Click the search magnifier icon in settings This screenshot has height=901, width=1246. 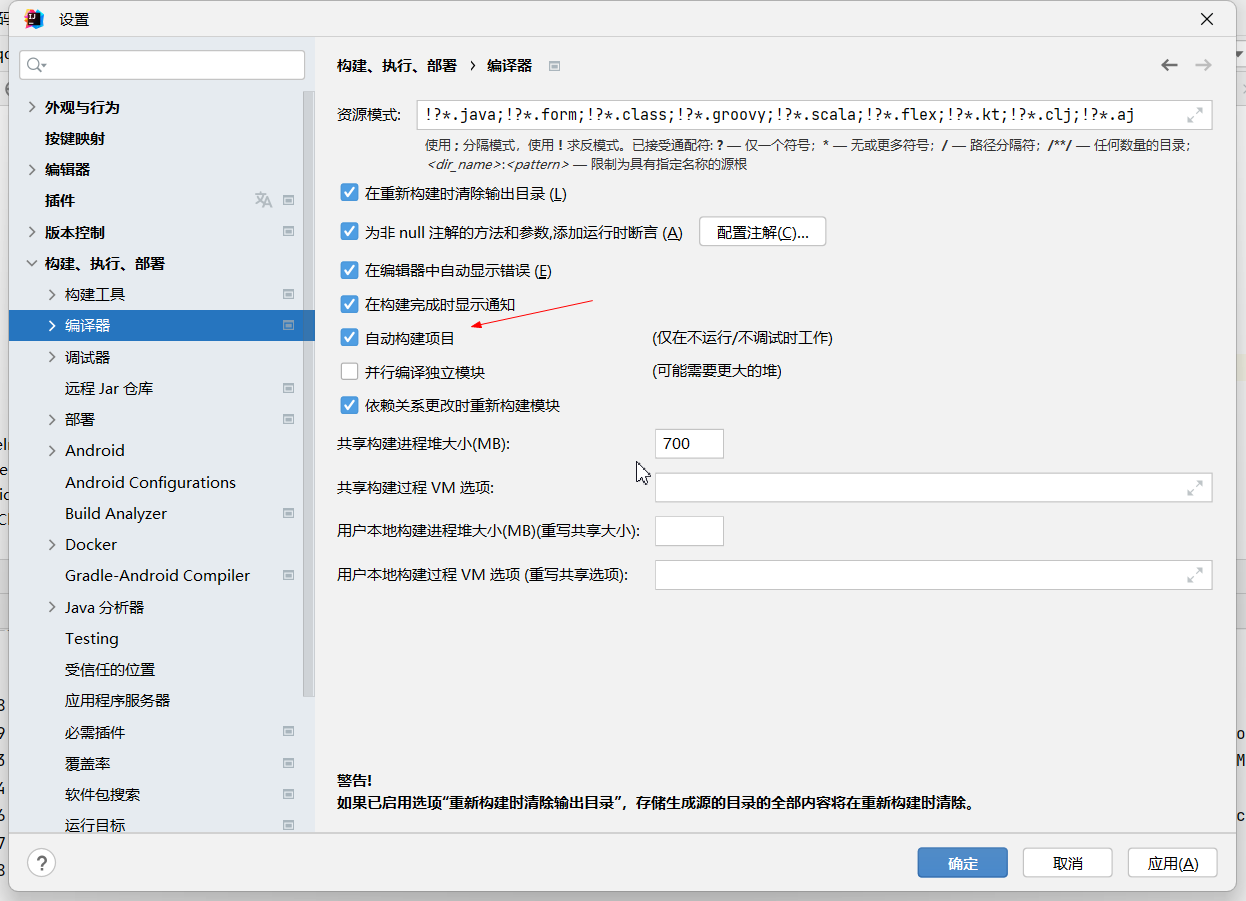click(x=35, y=65)
